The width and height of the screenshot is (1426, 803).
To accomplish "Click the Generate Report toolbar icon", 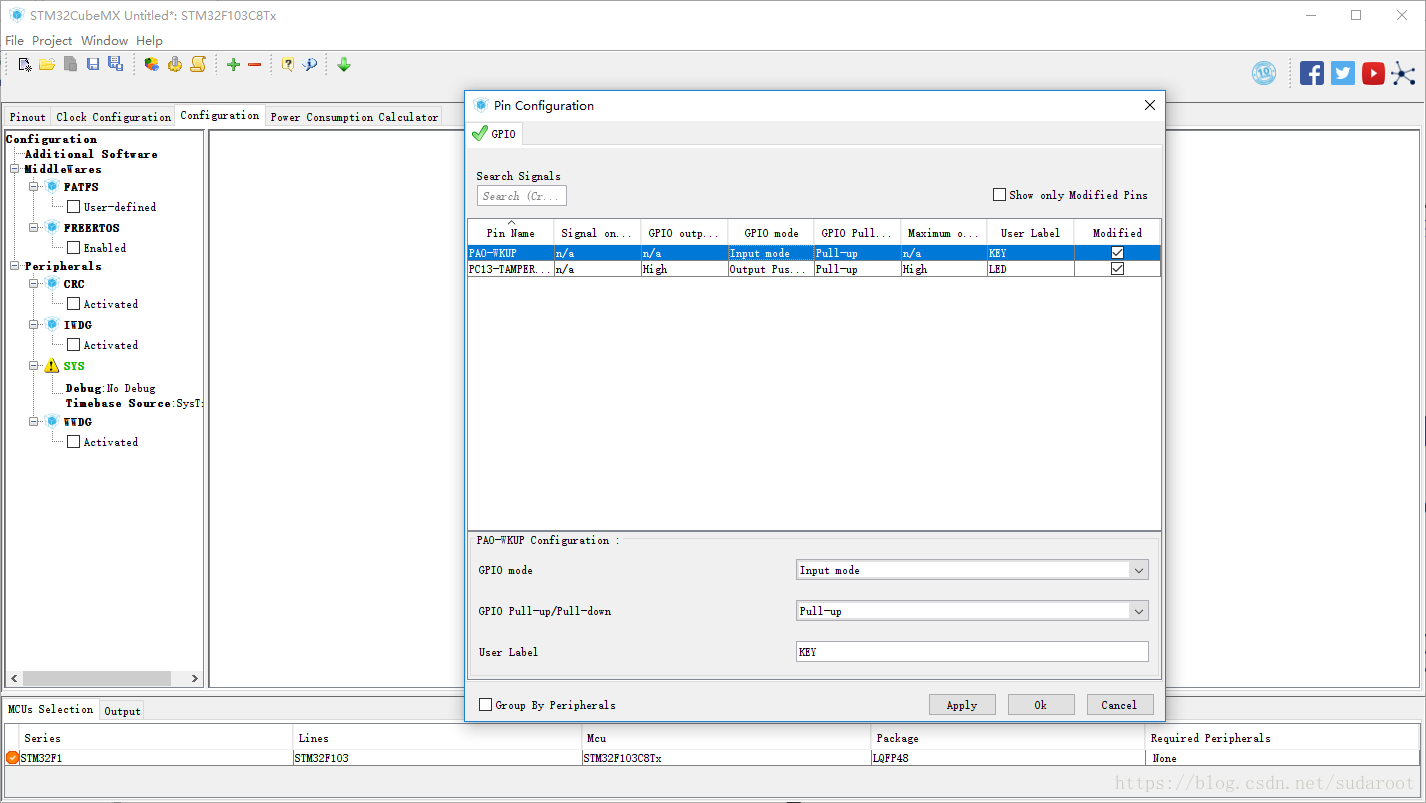I will [x=151, y=64].
